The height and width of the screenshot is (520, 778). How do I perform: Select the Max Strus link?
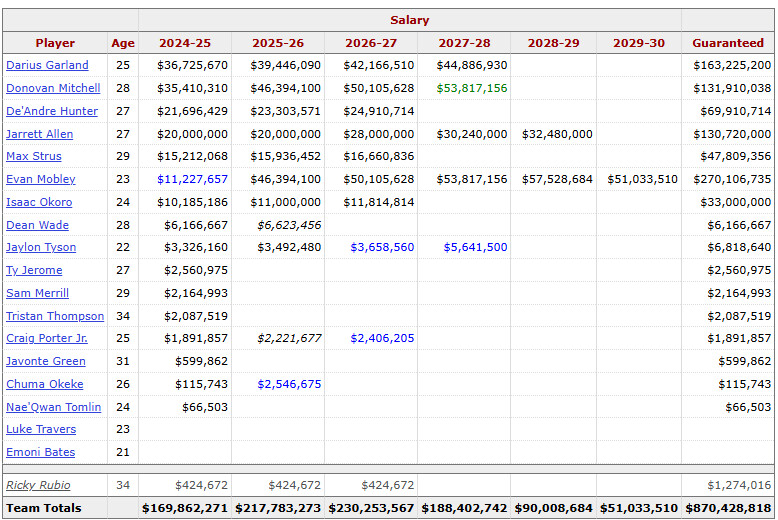34,156
